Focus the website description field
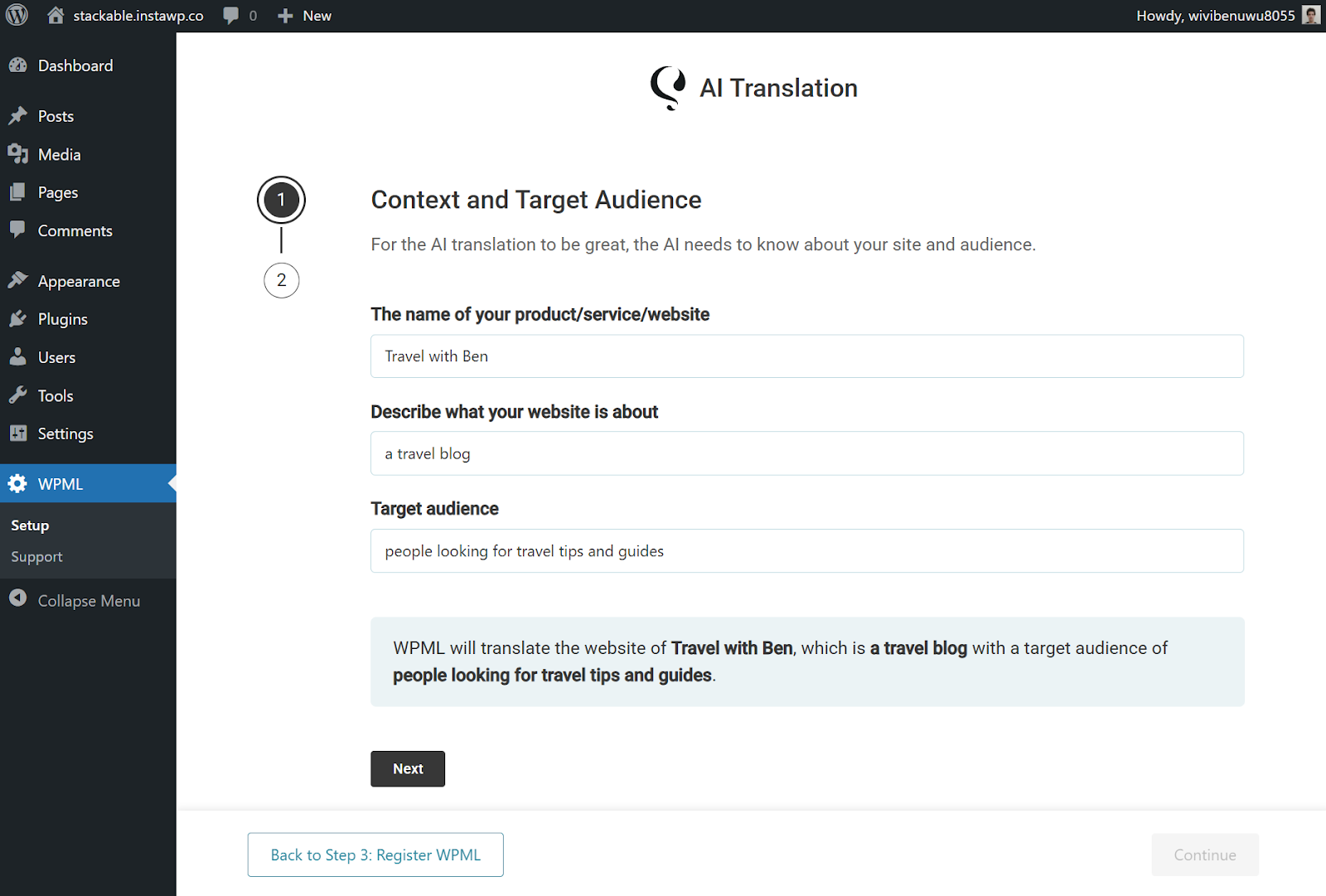Viewport: 1326px width, 896px height. (x=807, y=453)
